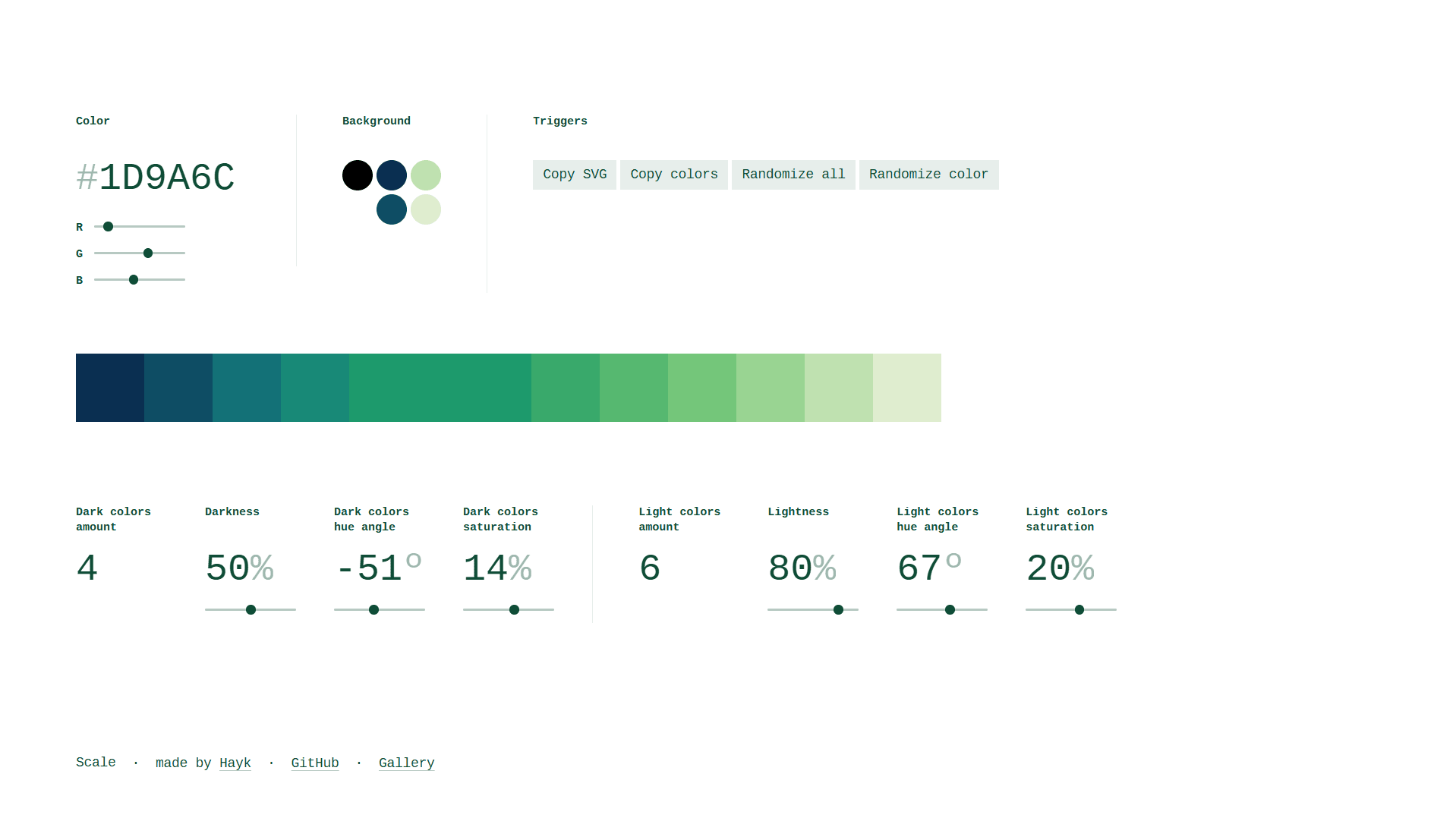Click the fourth light swatch after main color

(771, 388)
